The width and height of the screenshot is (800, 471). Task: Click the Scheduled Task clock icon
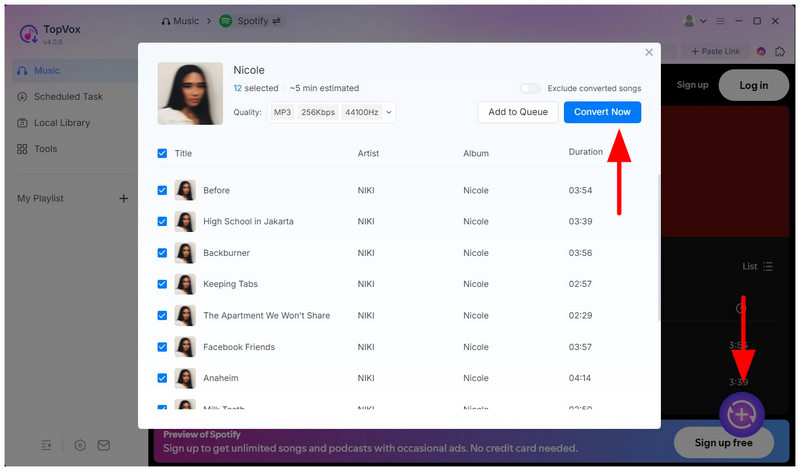tap(22, 96)
